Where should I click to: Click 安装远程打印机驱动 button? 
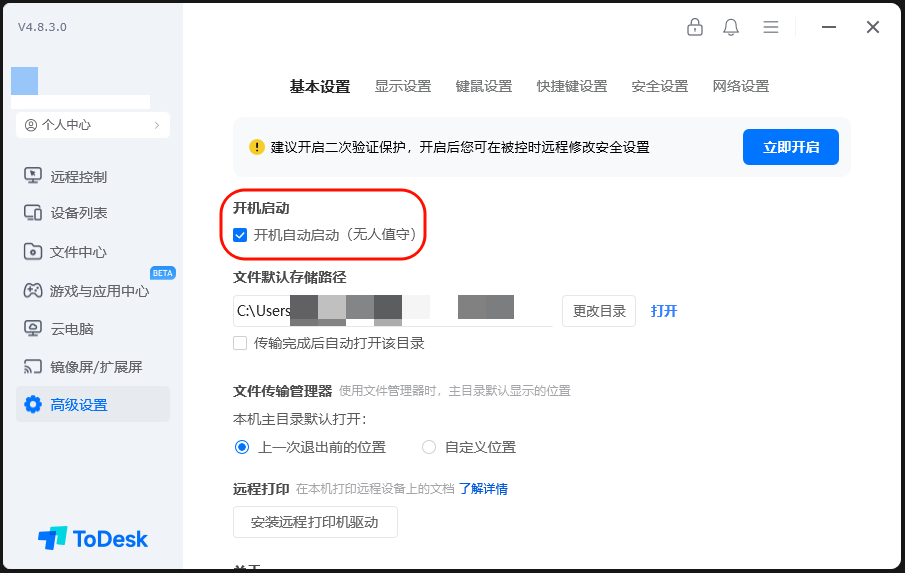point(315,522)
